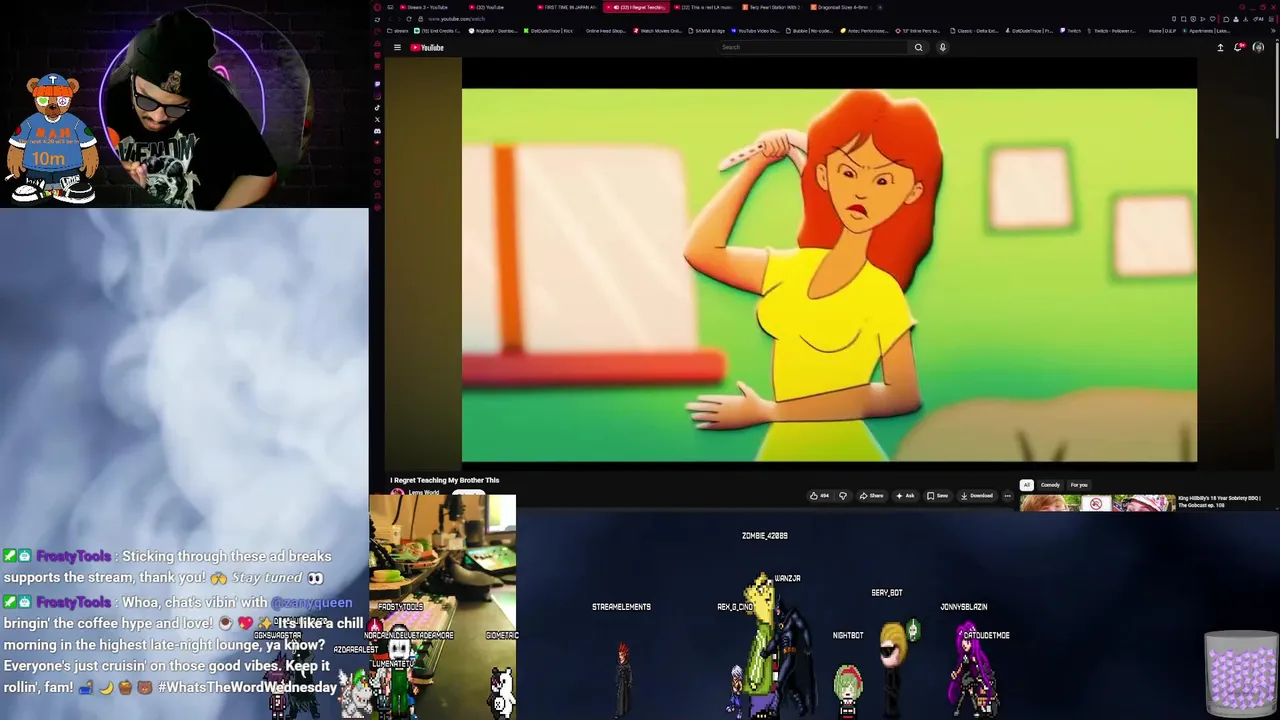This screenshot has height=720, width=1280.
Task: Reload the page in browser toolbar
Action: coord(409,19)
